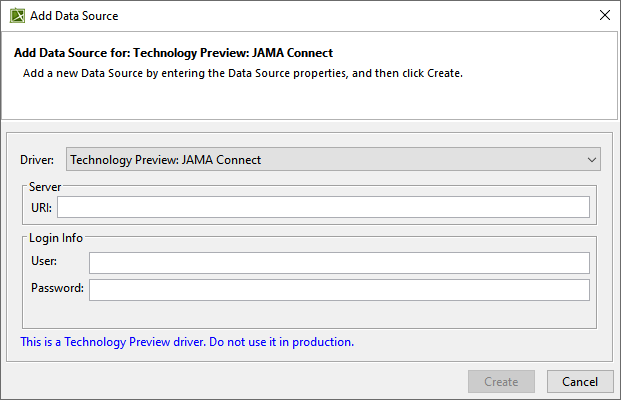Click into the URI text field
Screen dimensions: 621x400
(x=323, y=207)
